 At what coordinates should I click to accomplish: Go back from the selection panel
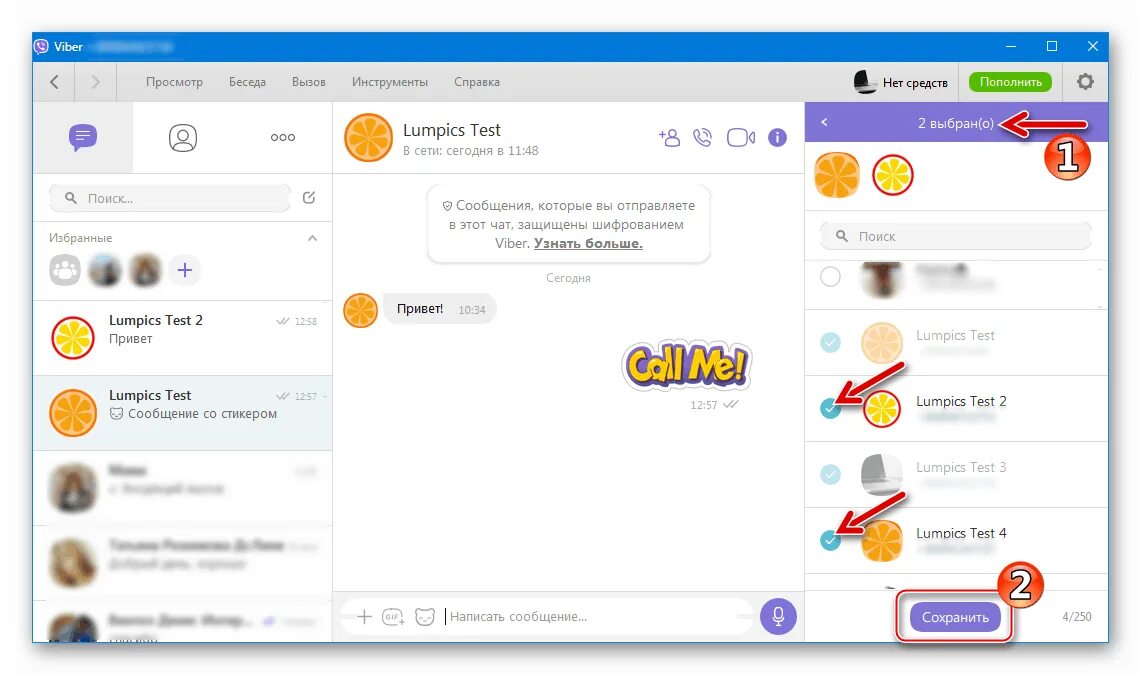824,122
